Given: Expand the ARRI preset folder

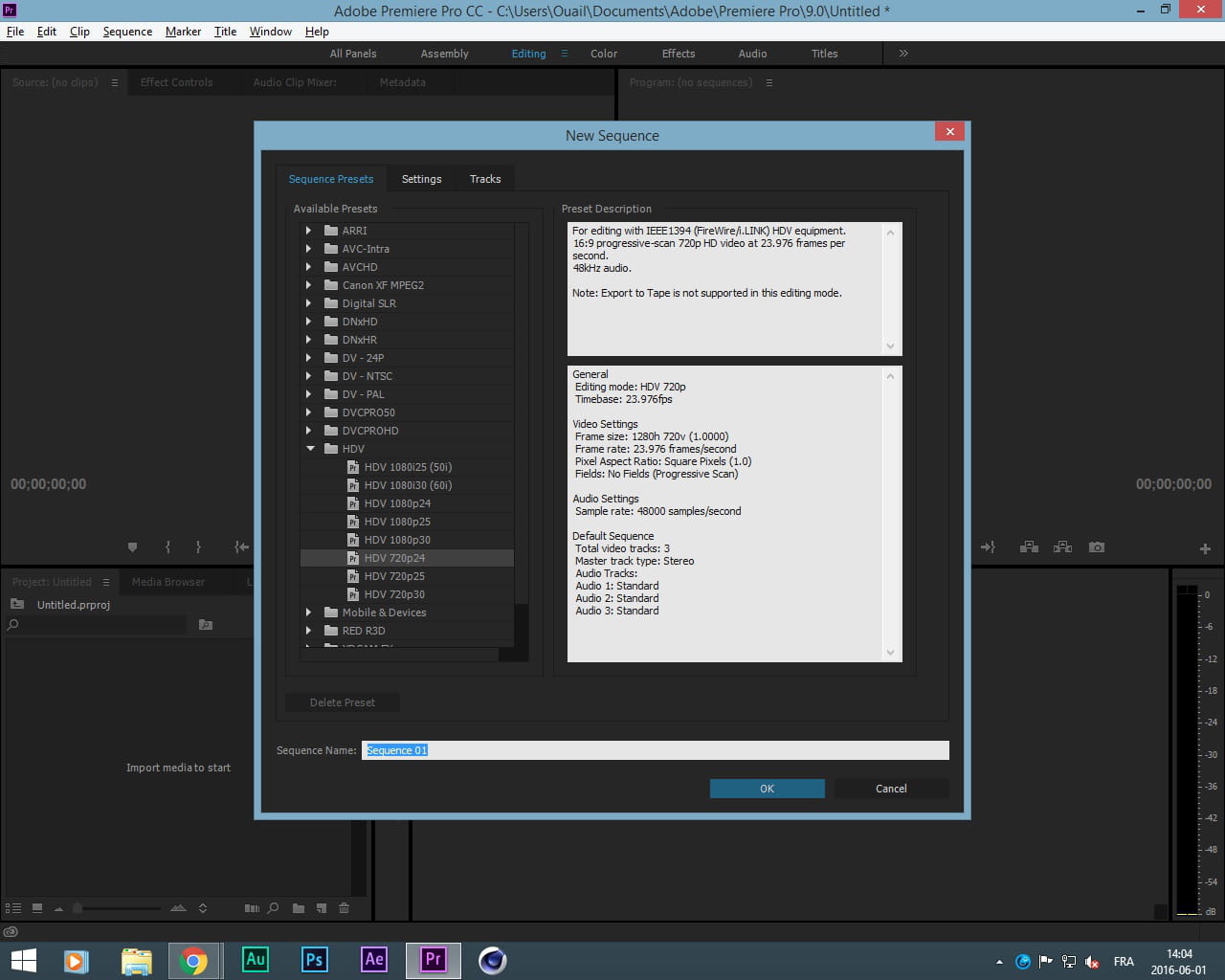Looking at the screenshot, I should (308, 231).
